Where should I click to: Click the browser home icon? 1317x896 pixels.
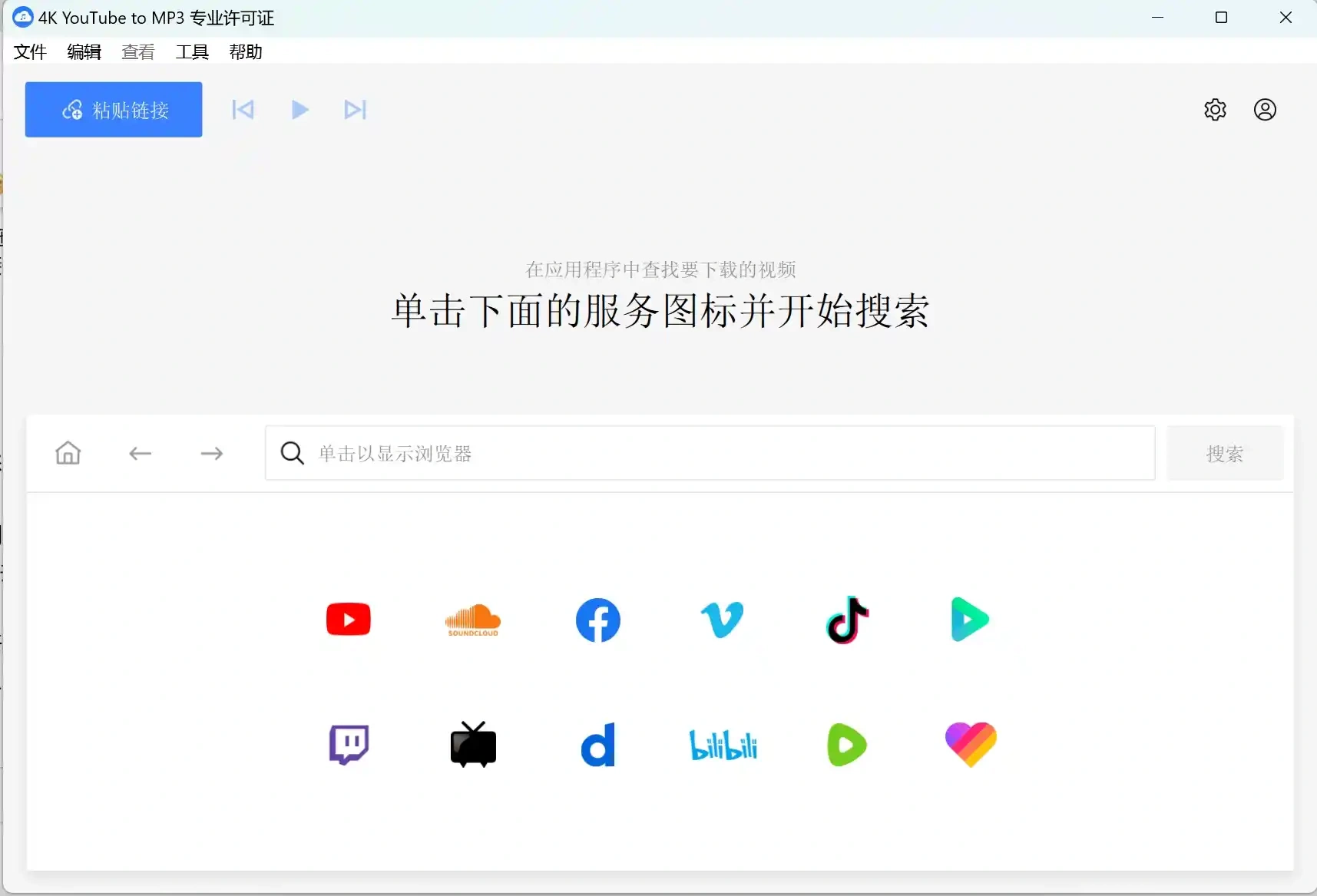68,453
